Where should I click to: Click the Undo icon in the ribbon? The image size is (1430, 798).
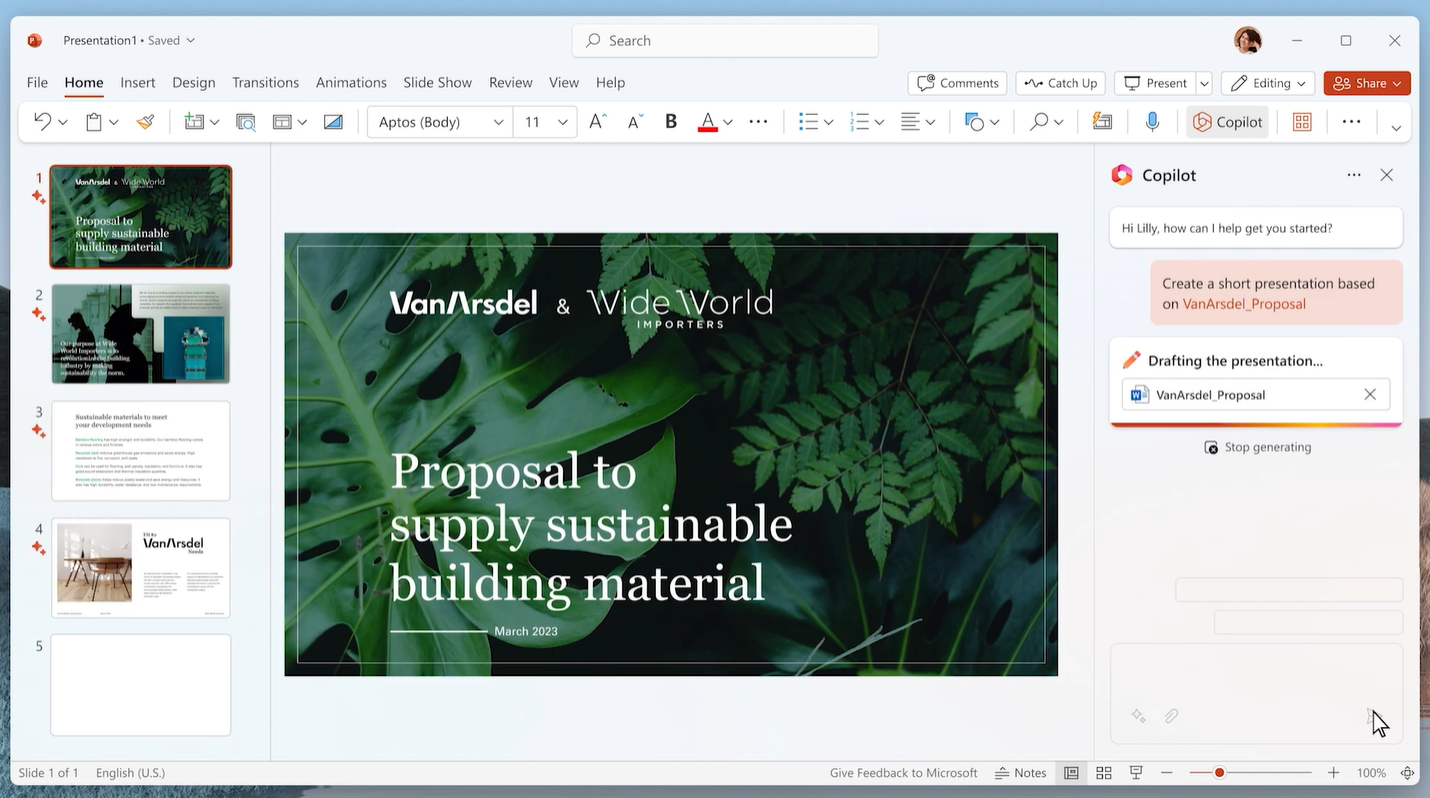tap(42, 122)
